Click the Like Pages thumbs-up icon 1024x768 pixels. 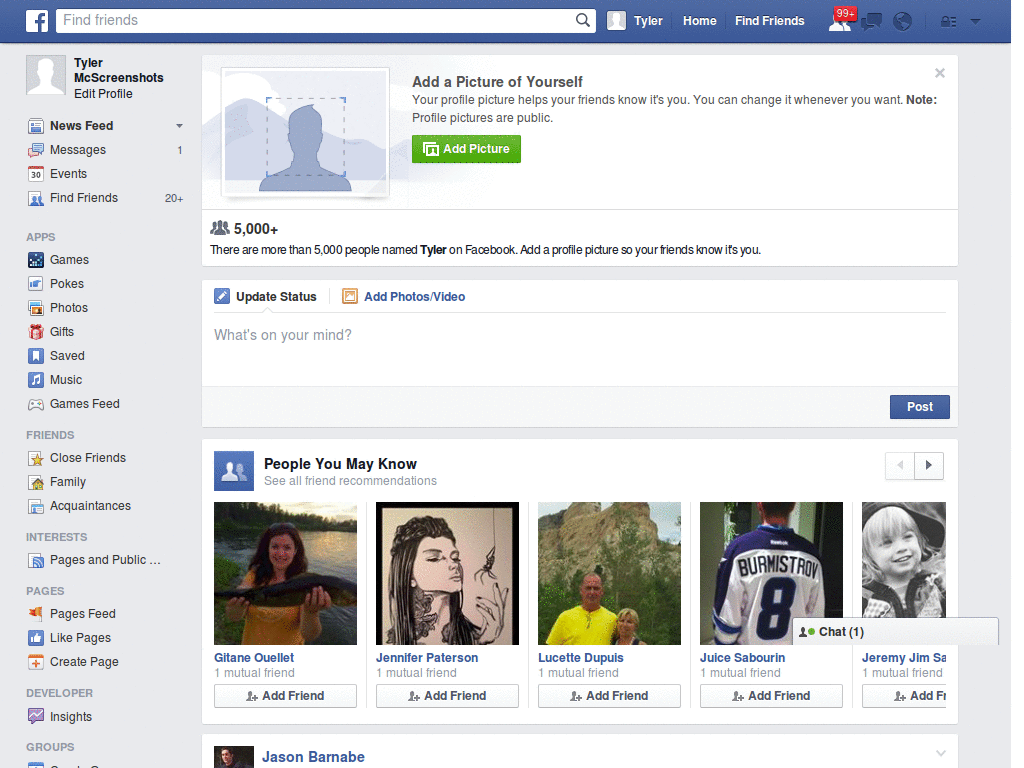click(36, 638)
